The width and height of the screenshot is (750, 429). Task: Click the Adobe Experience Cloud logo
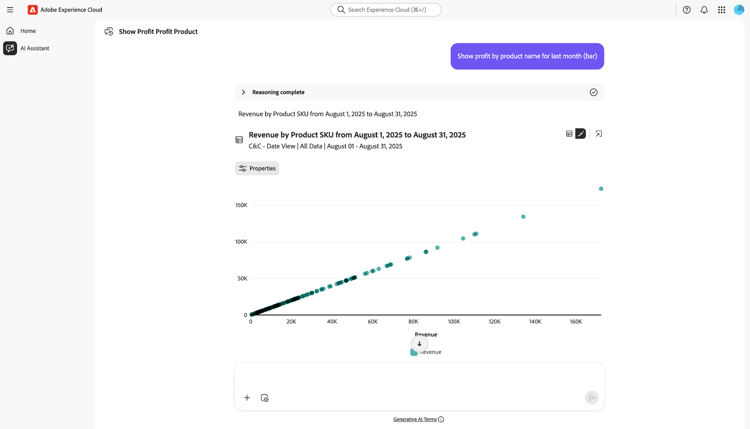[x=33, y=10]
